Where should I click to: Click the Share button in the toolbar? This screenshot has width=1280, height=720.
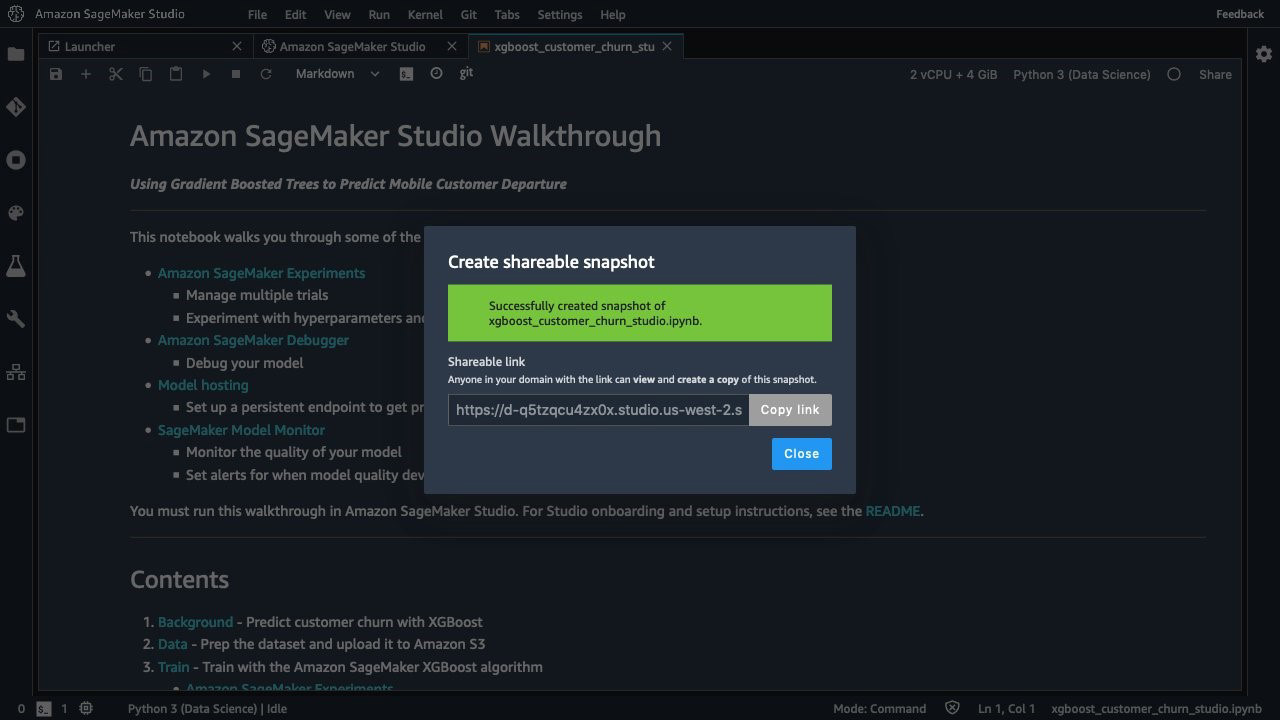(1215, 74)
